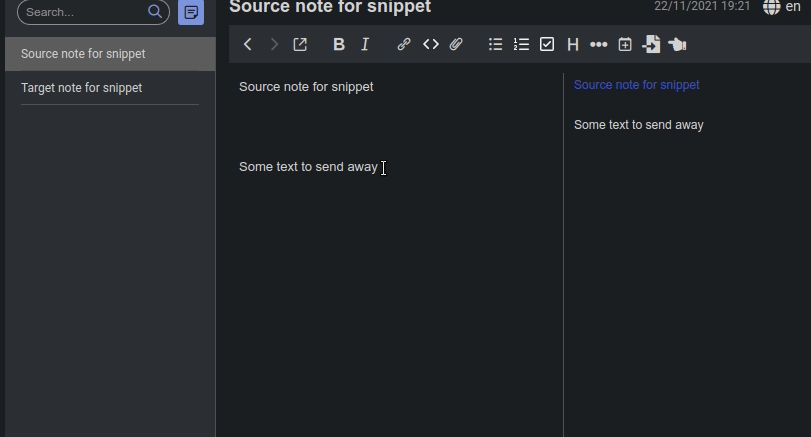
Task: Go forward with the right arrow icon
Action: 274,44
